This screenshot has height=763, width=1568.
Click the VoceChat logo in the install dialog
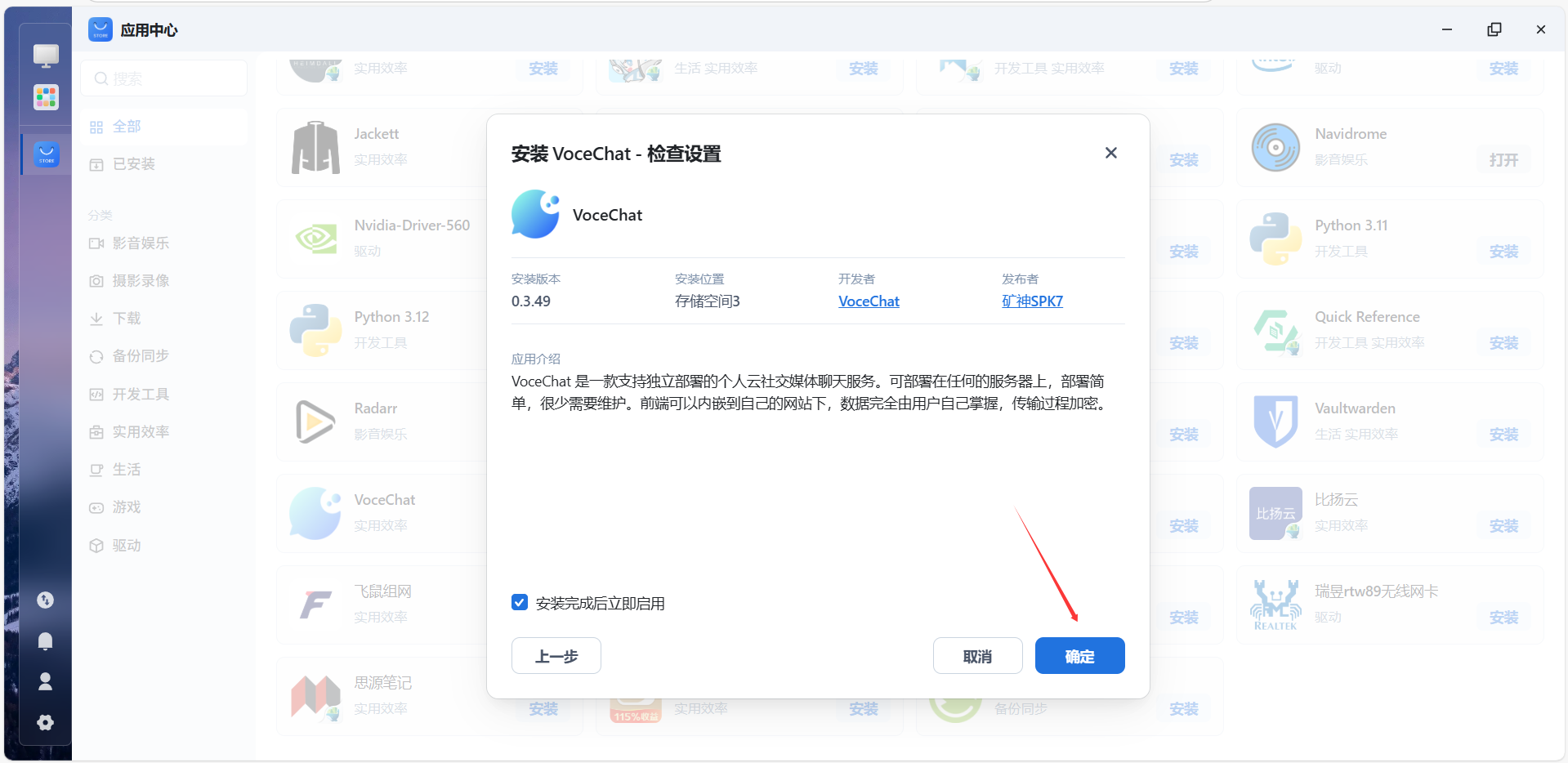point(535,214)
